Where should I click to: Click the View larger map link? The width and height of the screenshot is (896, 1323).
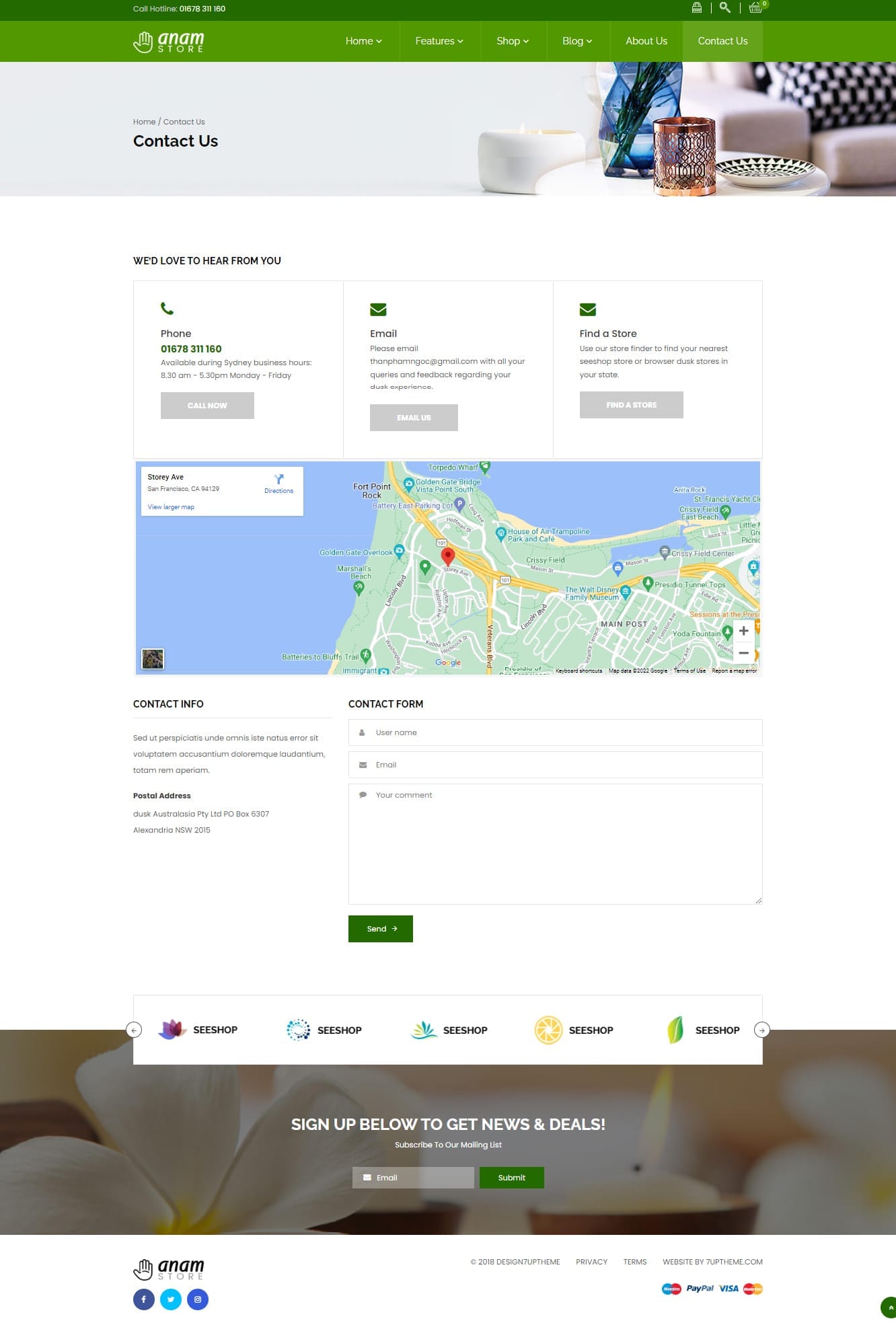point(171,507)
